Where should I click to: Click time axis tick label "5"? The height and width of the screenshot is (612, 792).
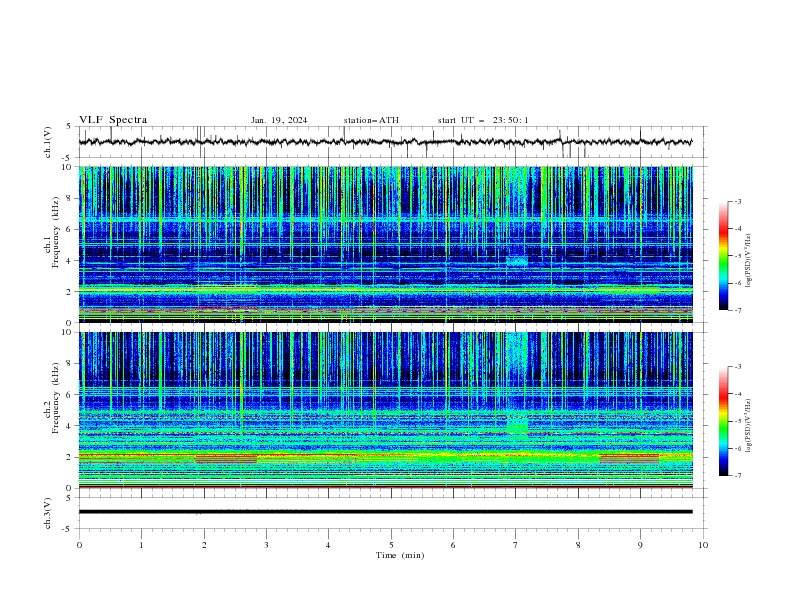click(x=391, y=545)
